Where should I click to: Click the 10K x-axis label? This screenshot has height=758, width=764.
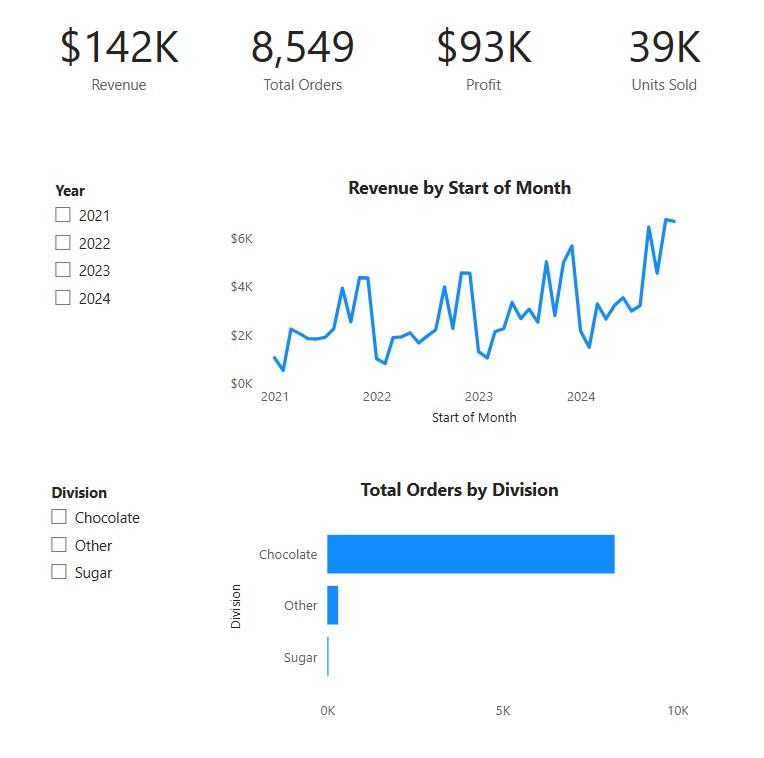tap(678, 711)
